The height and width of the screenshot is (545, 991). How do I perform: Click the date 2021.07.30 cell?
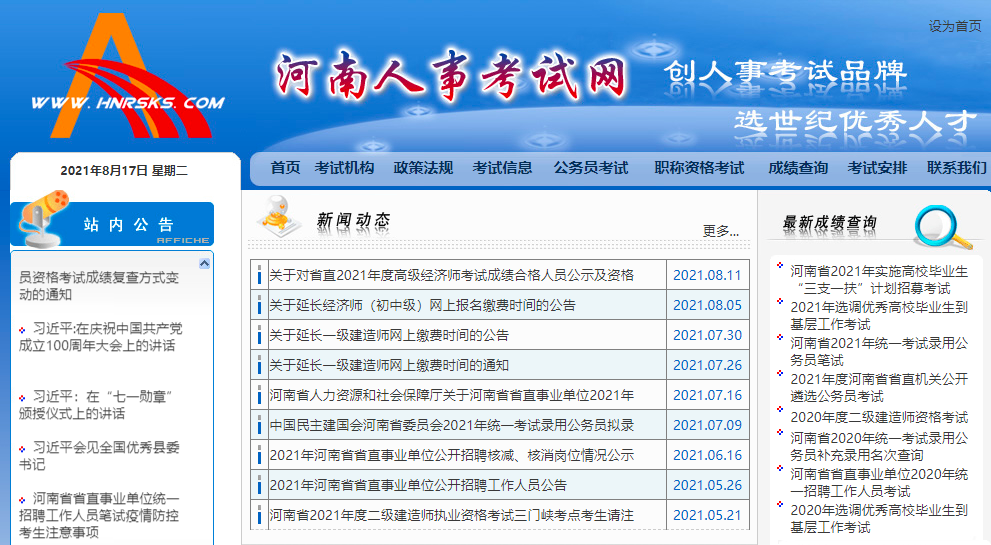(x=707, y=335)
